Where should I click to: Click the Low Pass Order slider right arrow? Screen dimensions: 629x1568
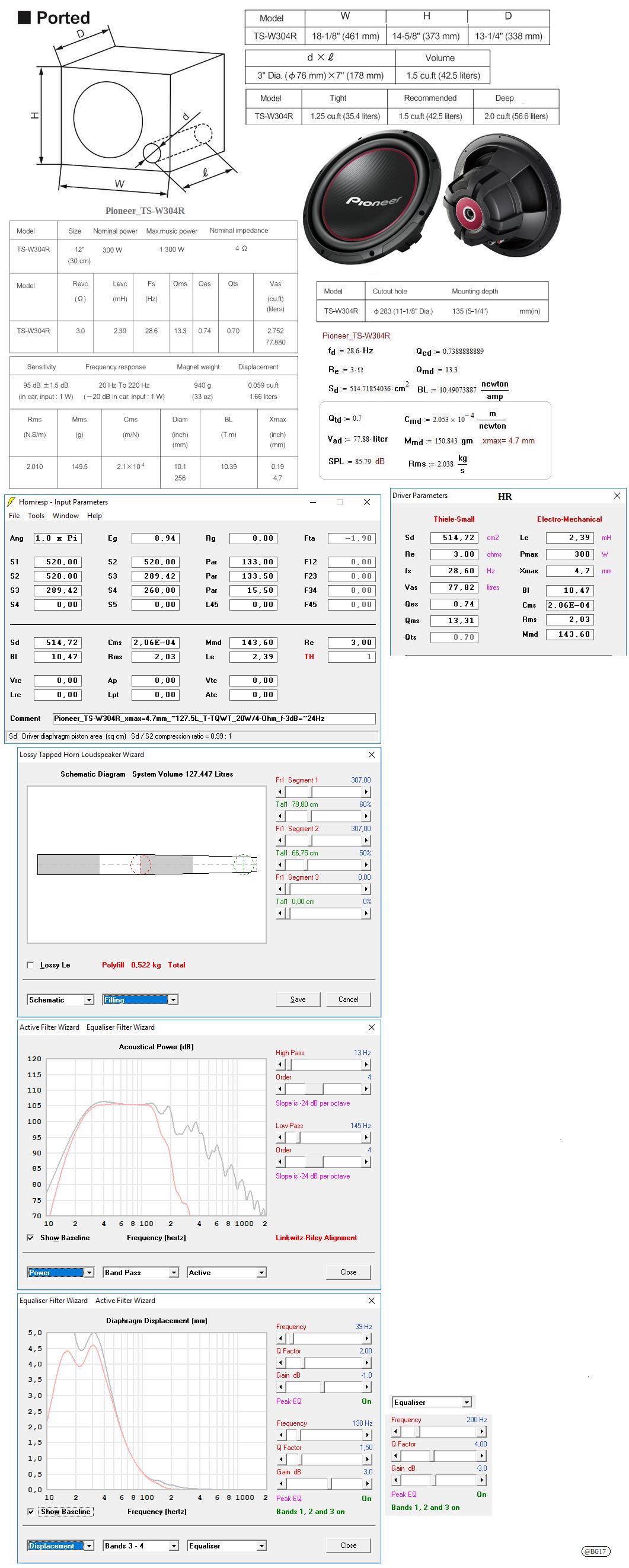[366, 1162]
